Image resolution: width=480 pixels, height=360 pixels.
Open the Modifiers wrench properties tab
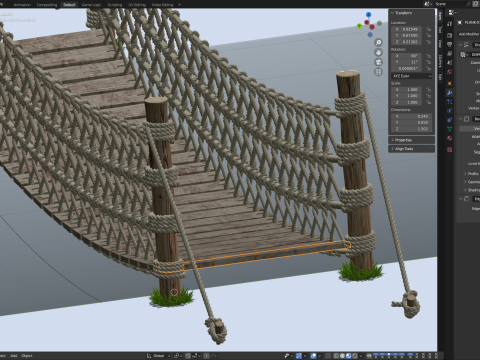[449, 93]
